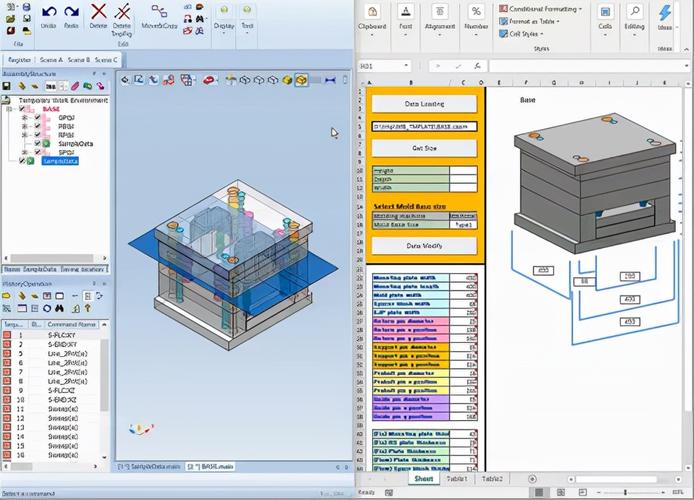This screenshot has width=694, height=500.
Task: Collapse the BASE node in assembly tree
Action: 9,109
